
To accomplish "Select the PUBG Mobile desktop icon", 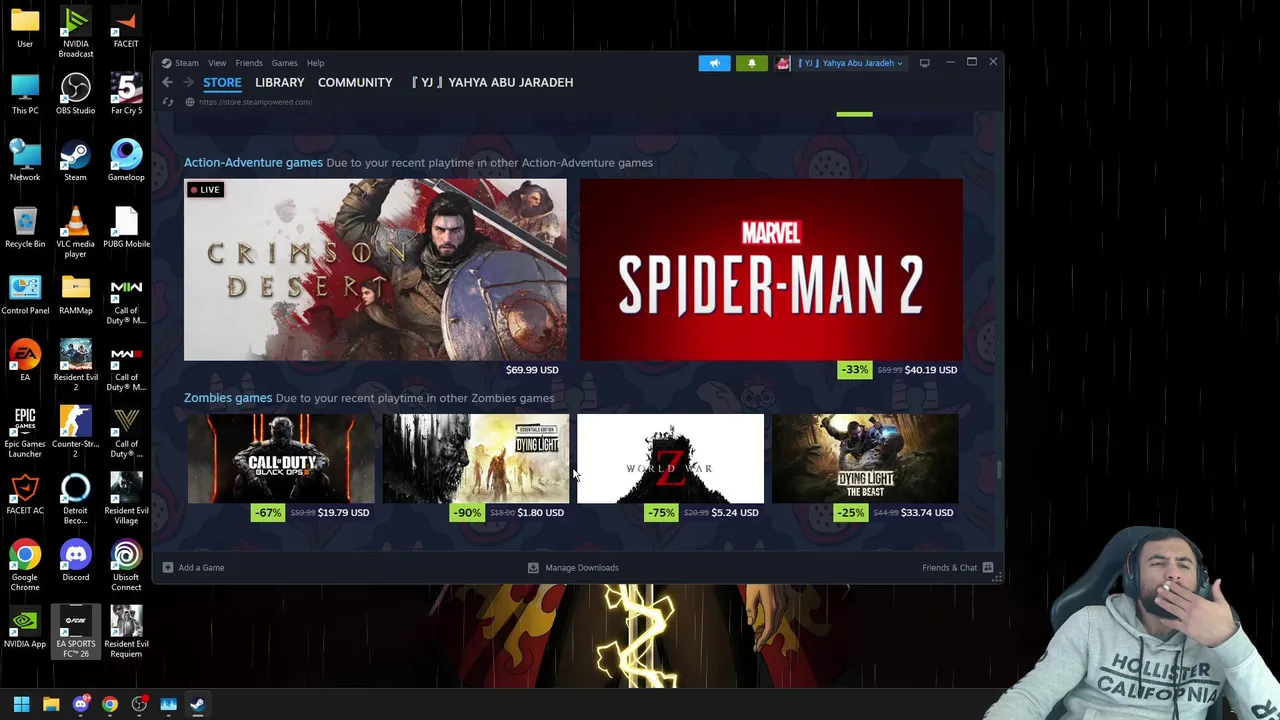I will [x=126, y=227].
